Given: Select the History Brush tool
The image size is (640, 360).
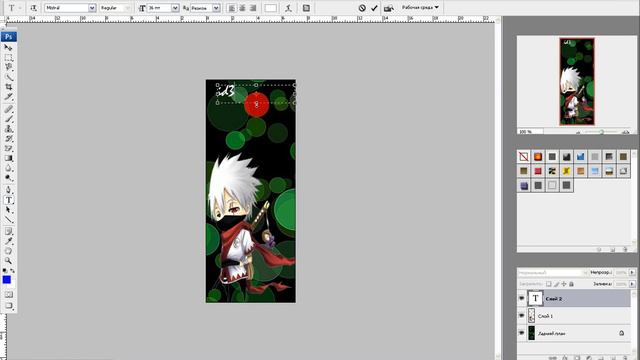Looking at the screenshot, I should pyautogui.click(x=8, y=138).
